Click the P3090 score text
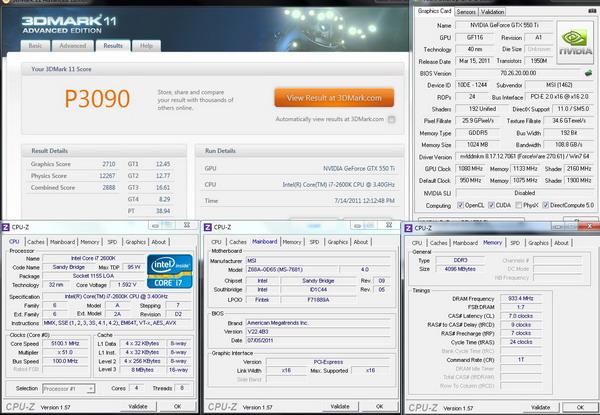 point(97,99)
